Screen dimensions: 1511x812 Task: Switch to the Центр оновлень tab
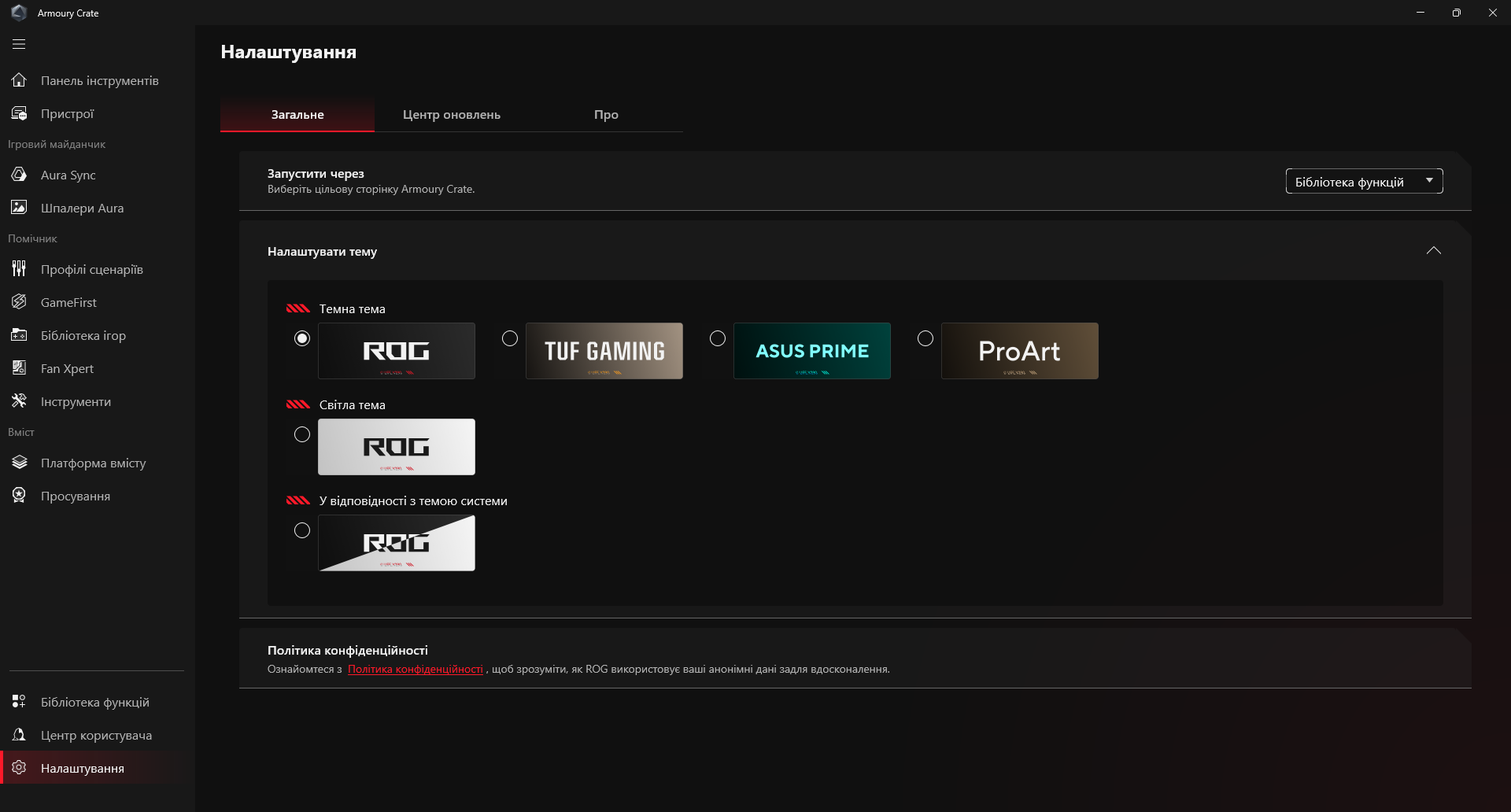[452, 115]
